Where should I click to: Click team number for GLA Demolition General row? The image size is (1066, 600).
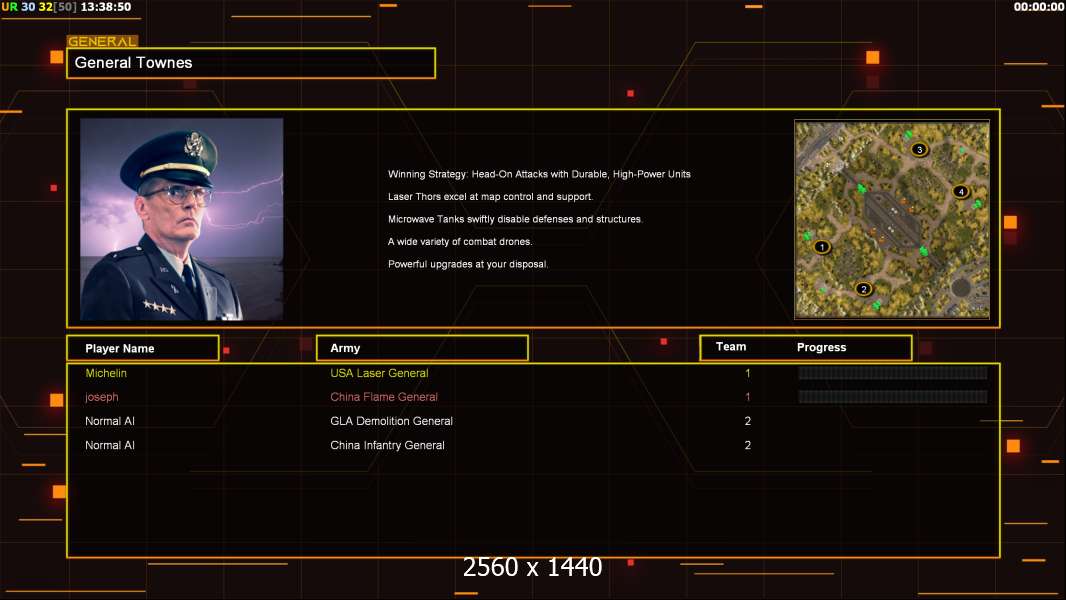(748, 421)
